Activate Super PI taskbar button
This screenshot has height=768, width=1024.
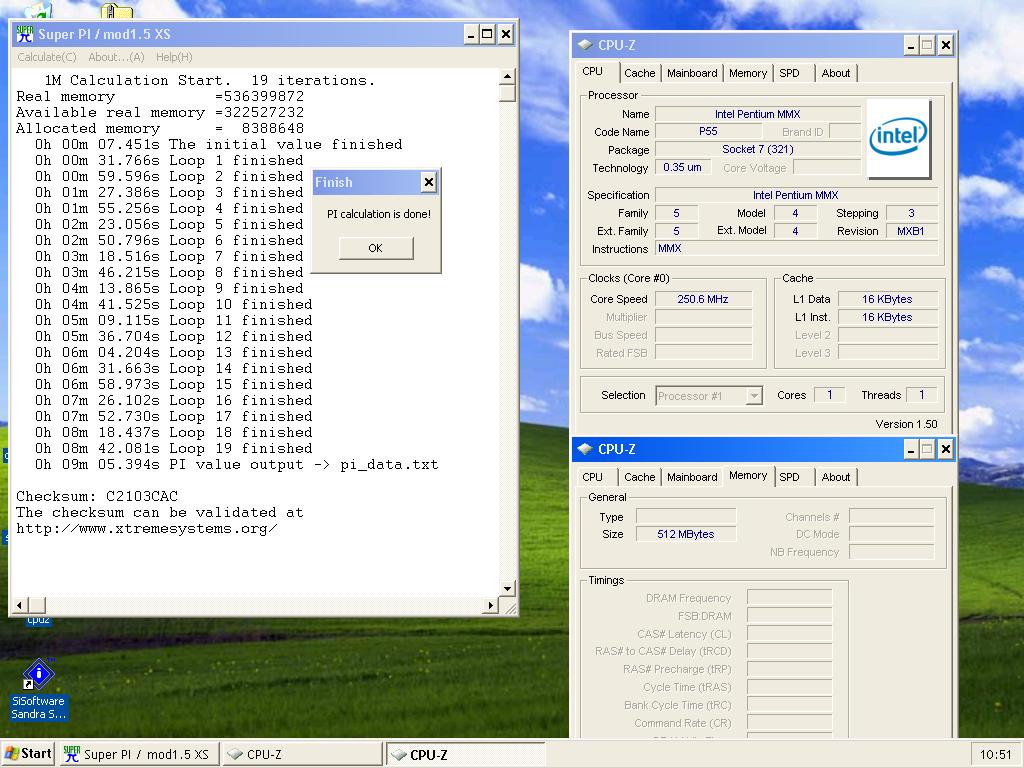tap(138, 754)
